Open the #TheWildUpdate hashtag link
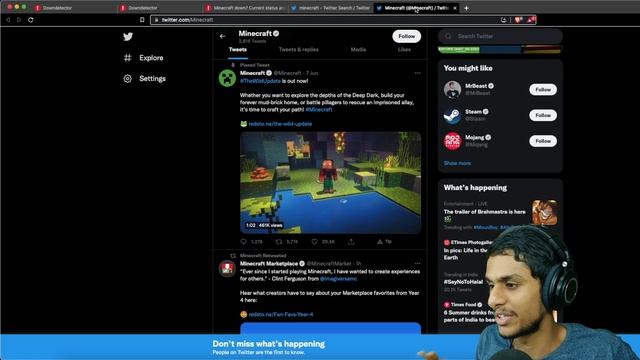Image resolution: width=640 pixels, height=360 pixels. (x=260, y=81)
